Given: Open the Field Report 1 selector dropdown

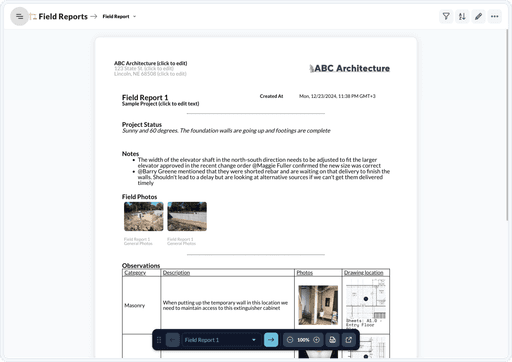Looking at the screenshot, I should point(221,340).
